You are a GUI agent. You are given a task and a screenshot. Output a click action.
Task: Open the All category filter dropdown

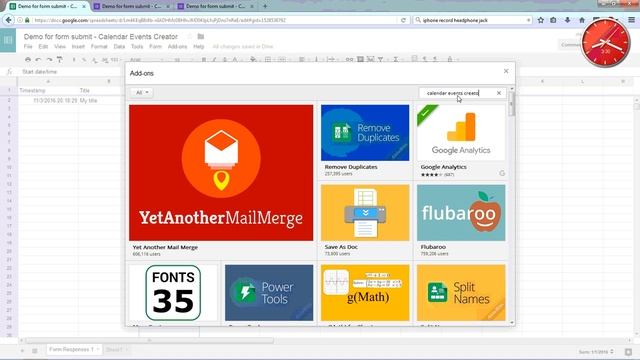142,93
